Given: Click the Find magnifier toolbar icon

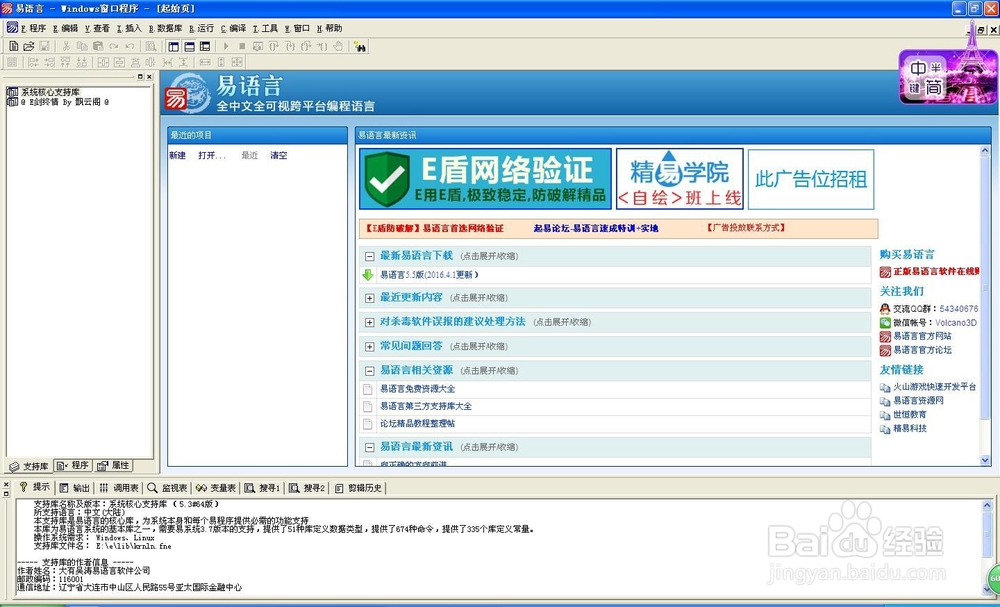Looking at the screenshot, I should [151, 46].
